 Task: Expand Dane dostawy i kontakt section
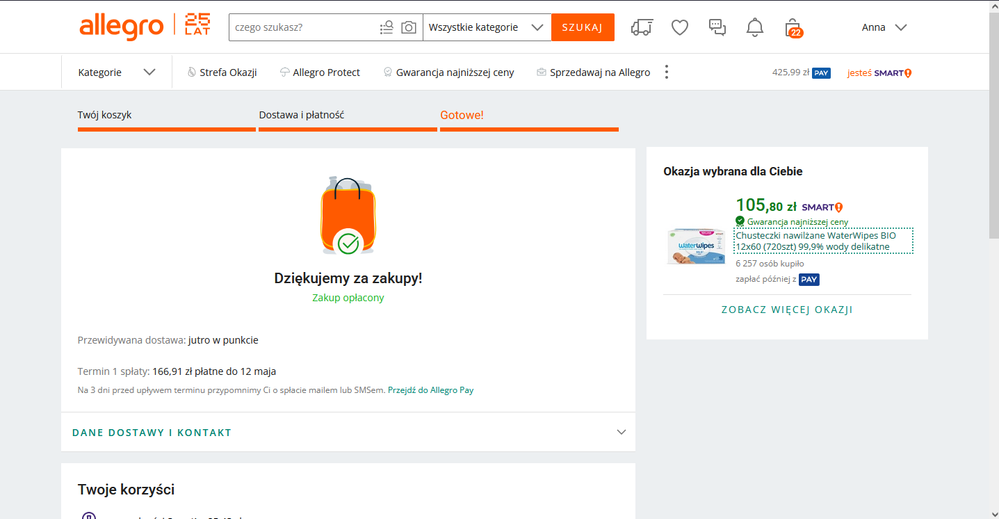click(348, 432)
